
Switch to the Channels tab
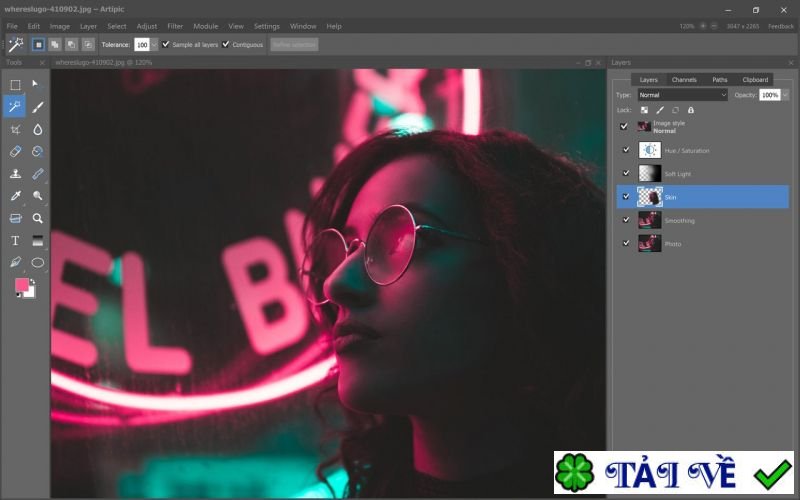(x=684, y=79)
